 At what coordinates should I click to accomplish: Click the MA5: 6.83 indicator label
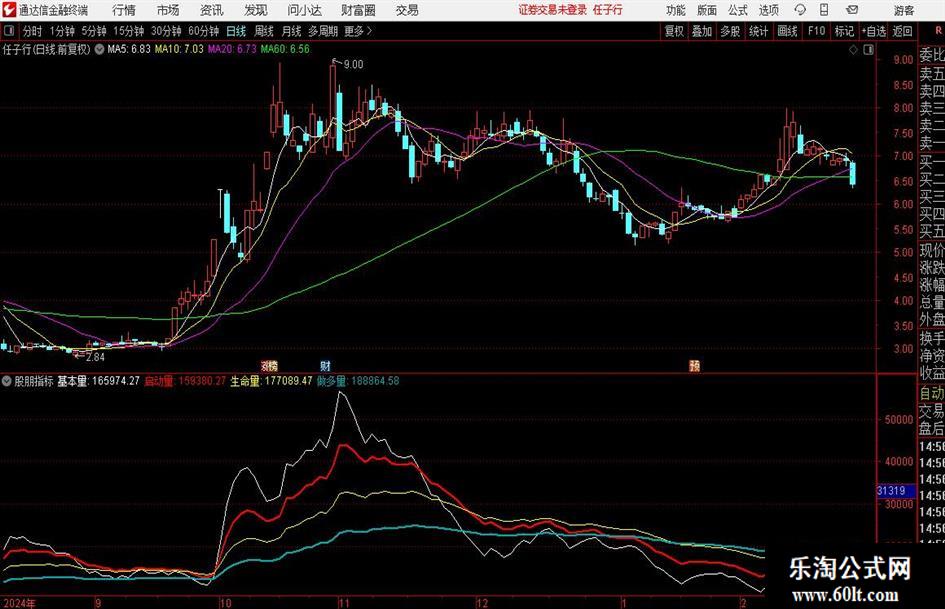coord(128,49)
